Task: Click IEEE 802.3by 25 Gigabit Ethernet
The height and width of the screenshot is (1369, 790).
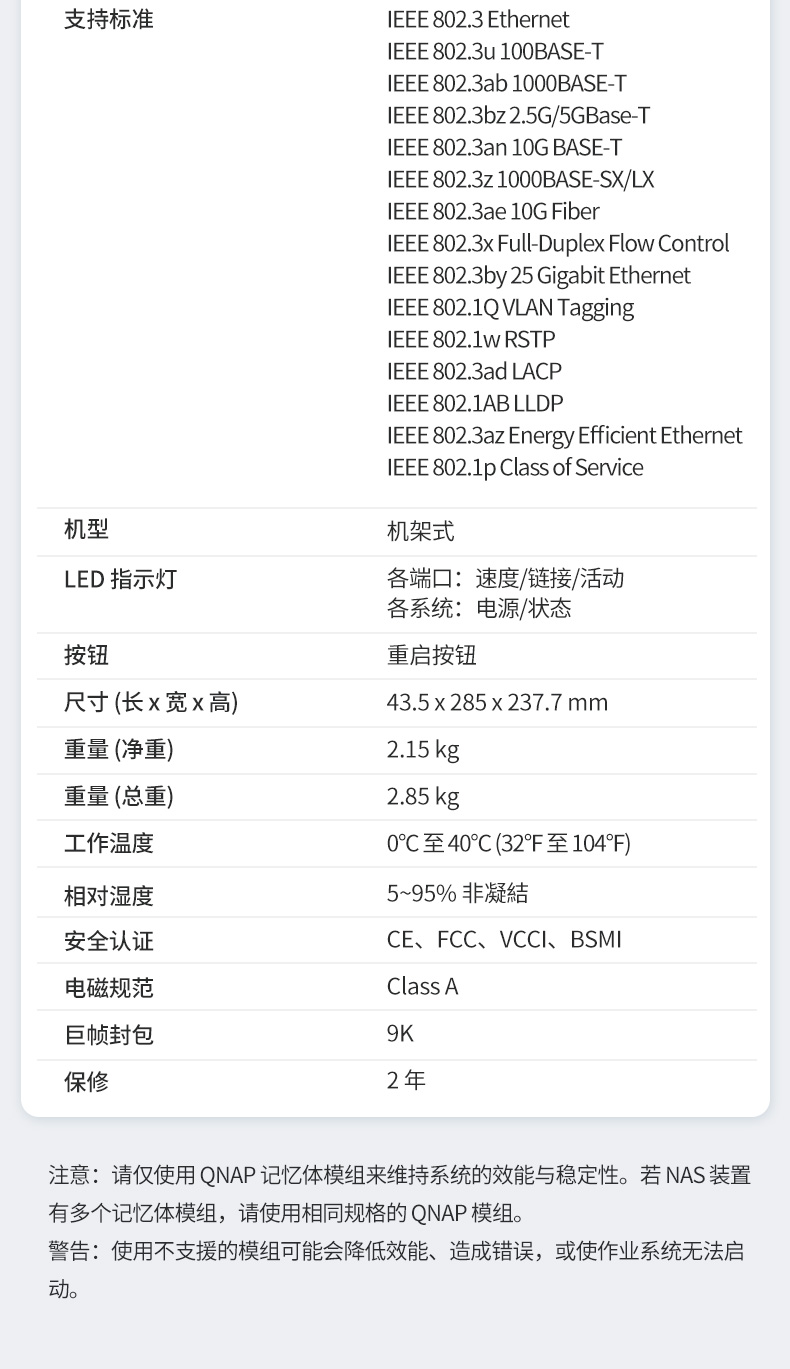Action: (x=538, y=276)
